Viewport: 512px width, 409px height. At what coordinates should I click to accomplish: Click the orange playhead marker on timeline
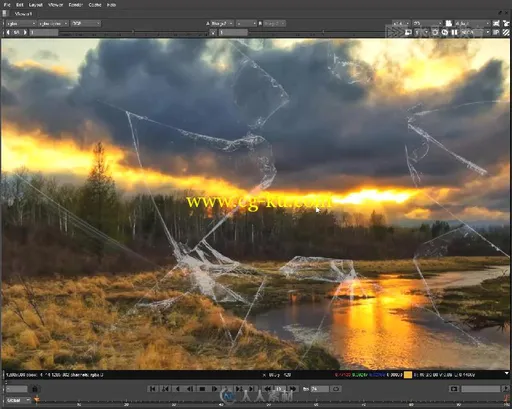click(x=37, y=399)
